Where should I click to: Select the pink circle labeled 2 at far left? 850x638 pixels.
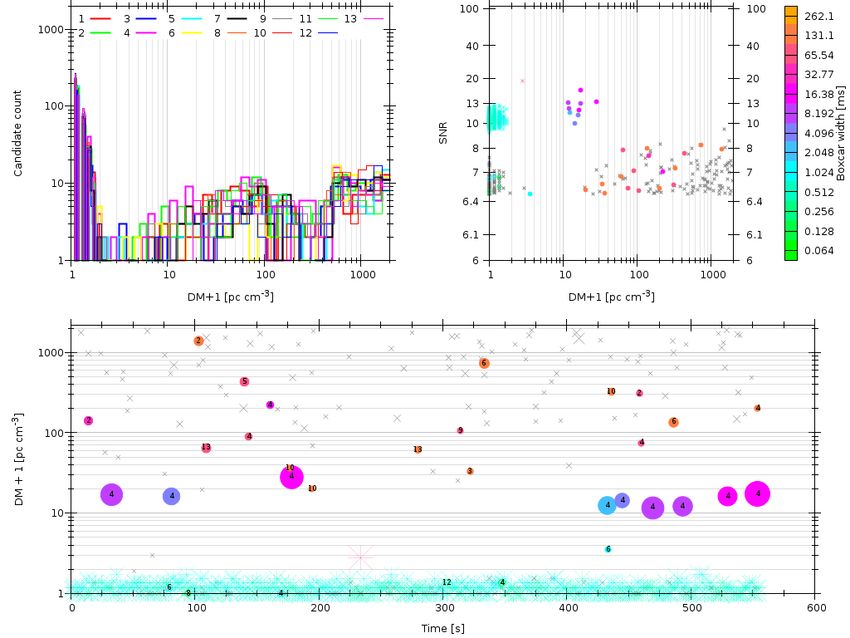point(88,421)
